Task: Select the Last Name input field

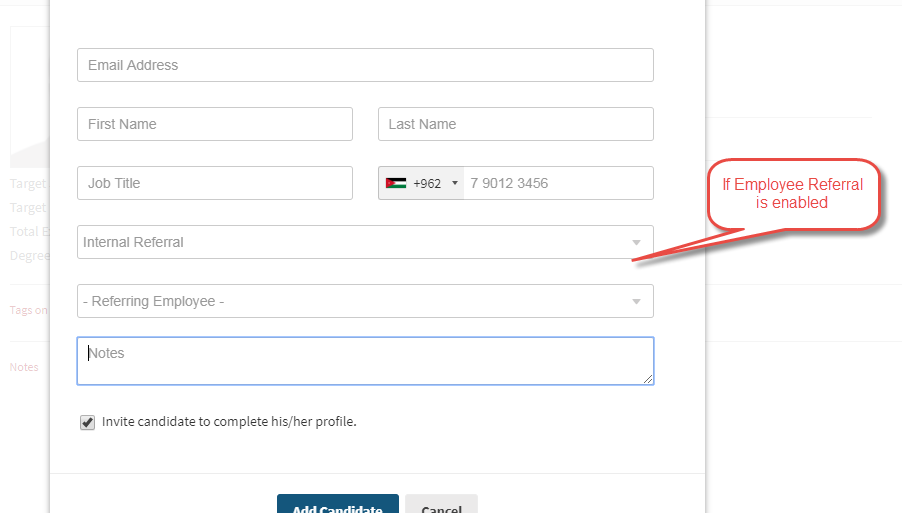Action: click(516, 124)
